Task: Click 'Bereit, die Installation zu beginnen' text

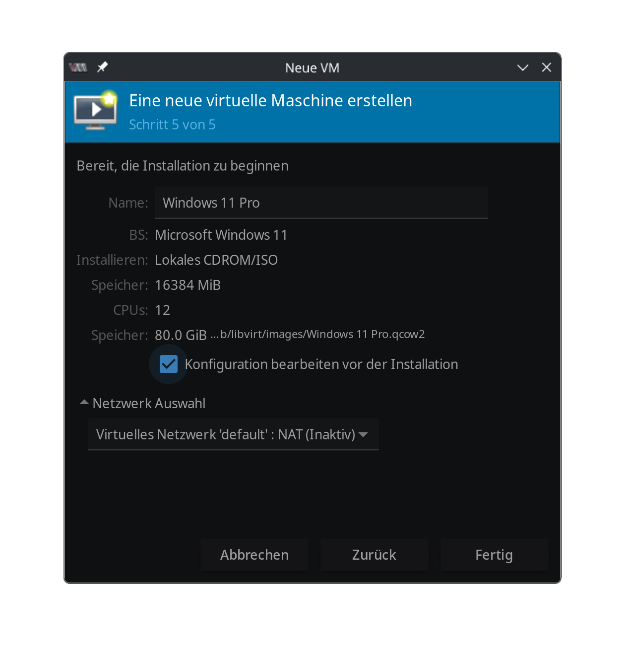Action: [x=183, y=166]
